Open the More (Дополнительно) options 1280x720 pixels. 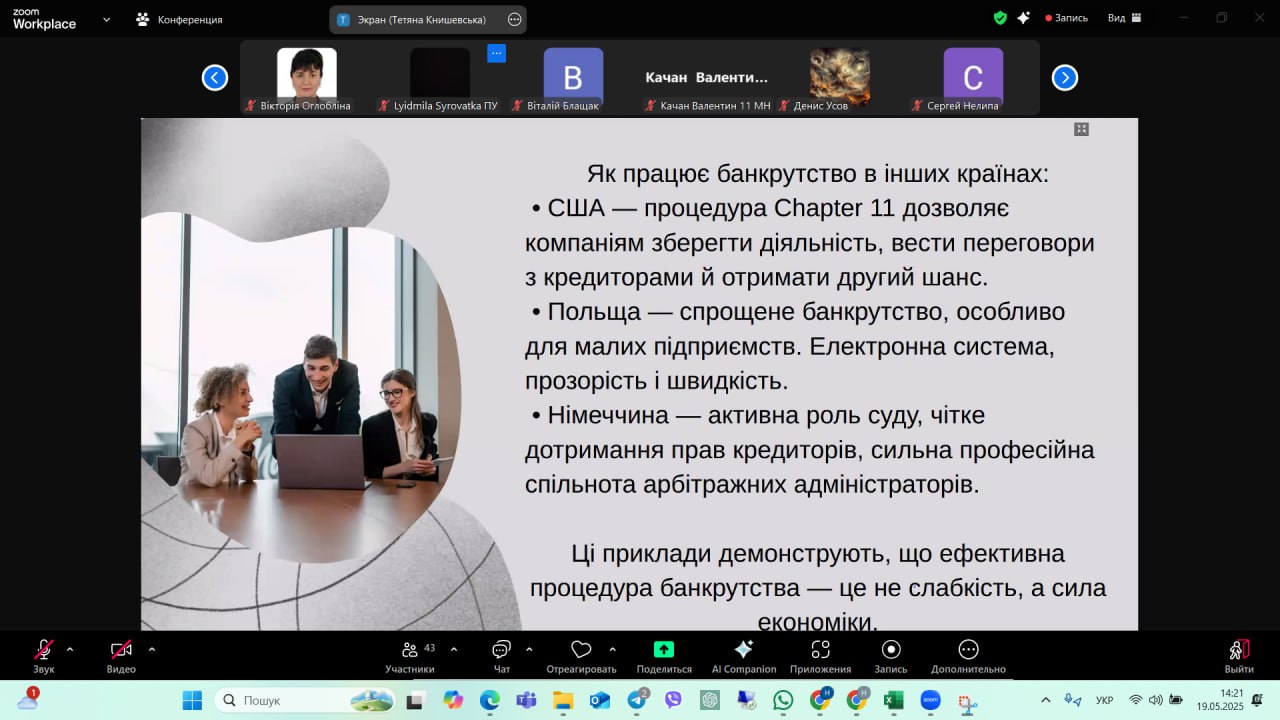pos(968,655)
